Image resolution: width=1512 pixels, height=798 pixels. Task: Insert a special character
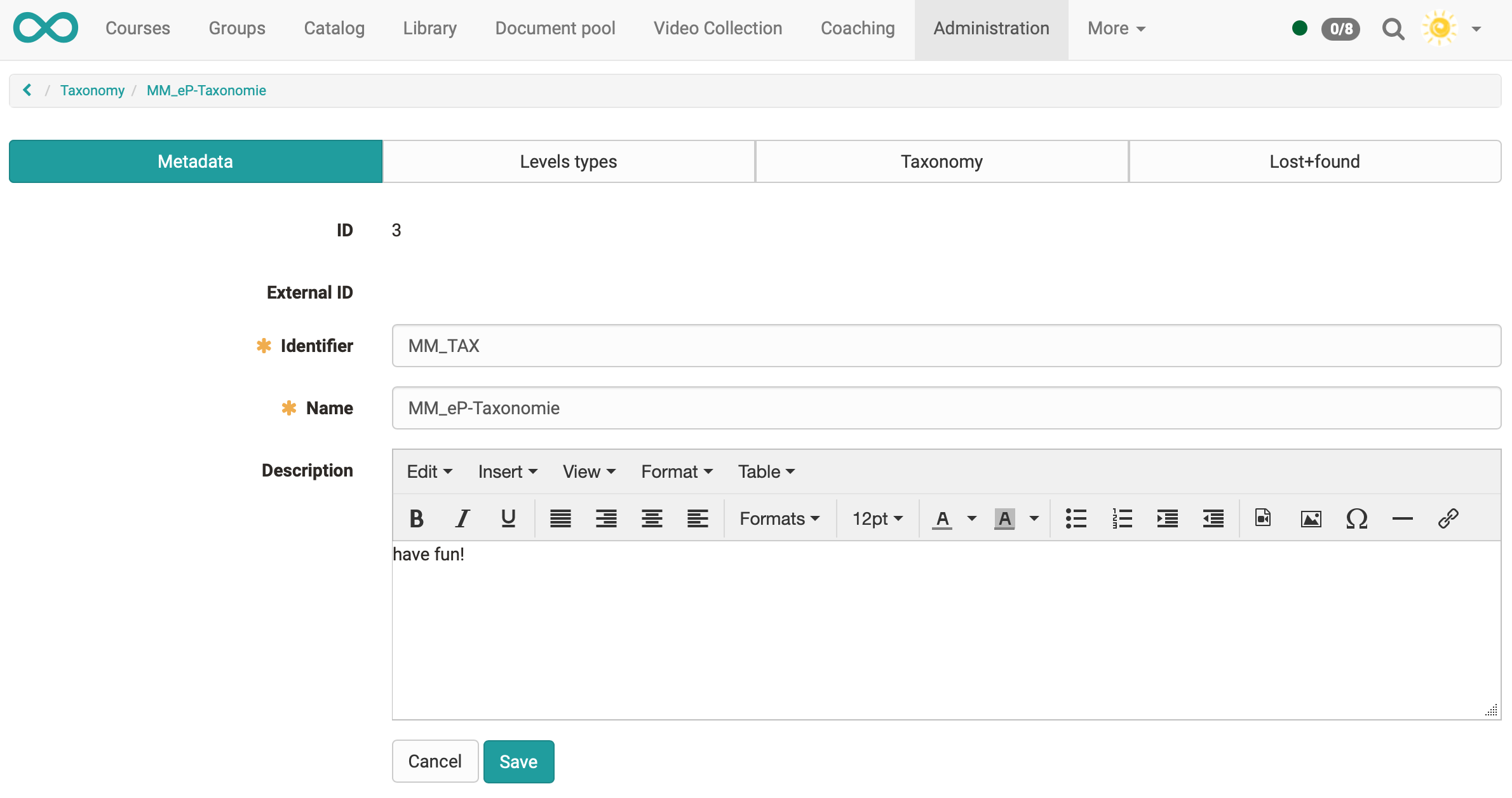(x=1356, y=518)
